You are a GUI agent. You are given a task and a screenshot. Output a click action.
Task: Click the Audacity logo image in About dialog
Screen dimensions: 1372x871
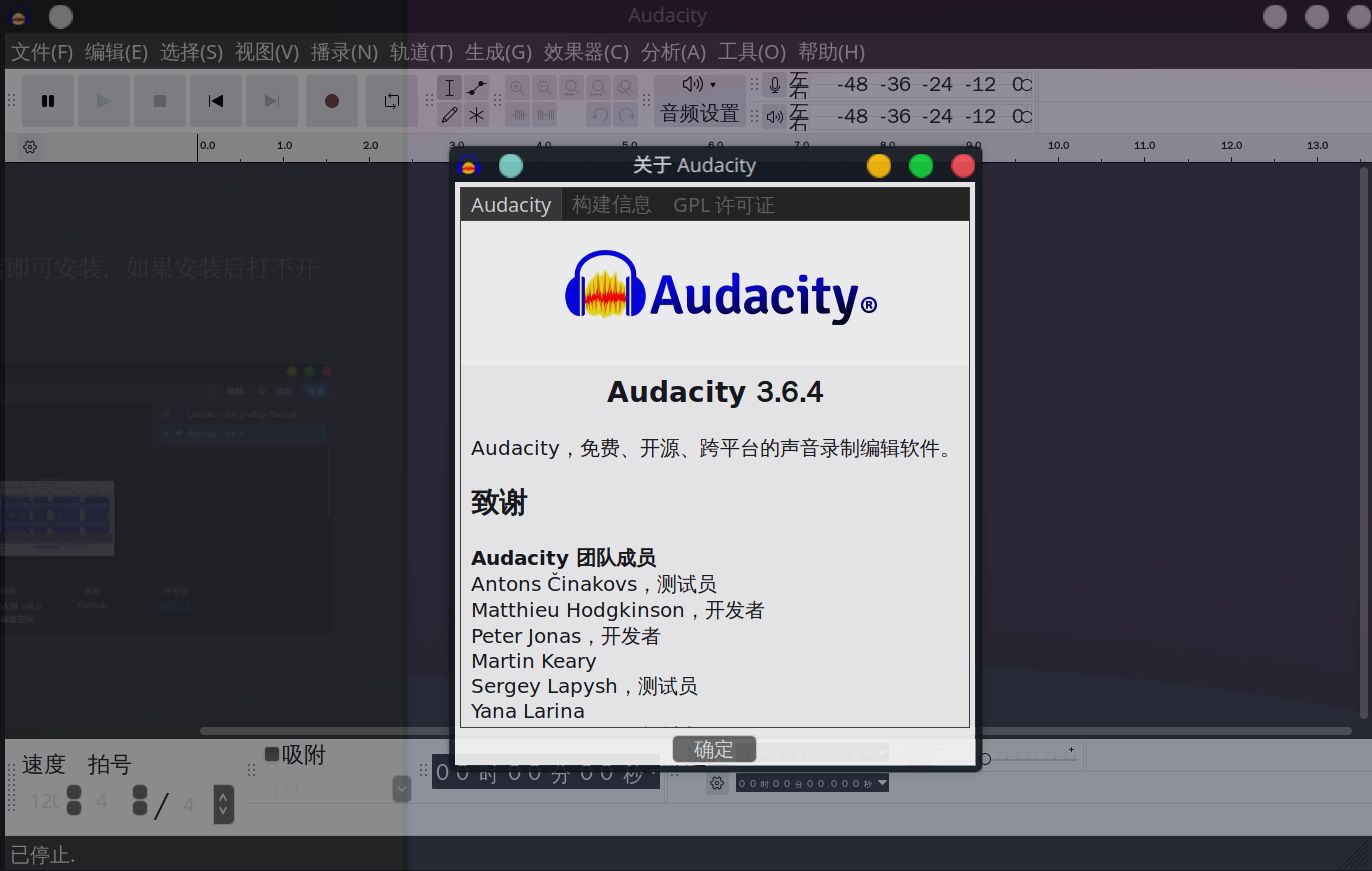point(720,287)
